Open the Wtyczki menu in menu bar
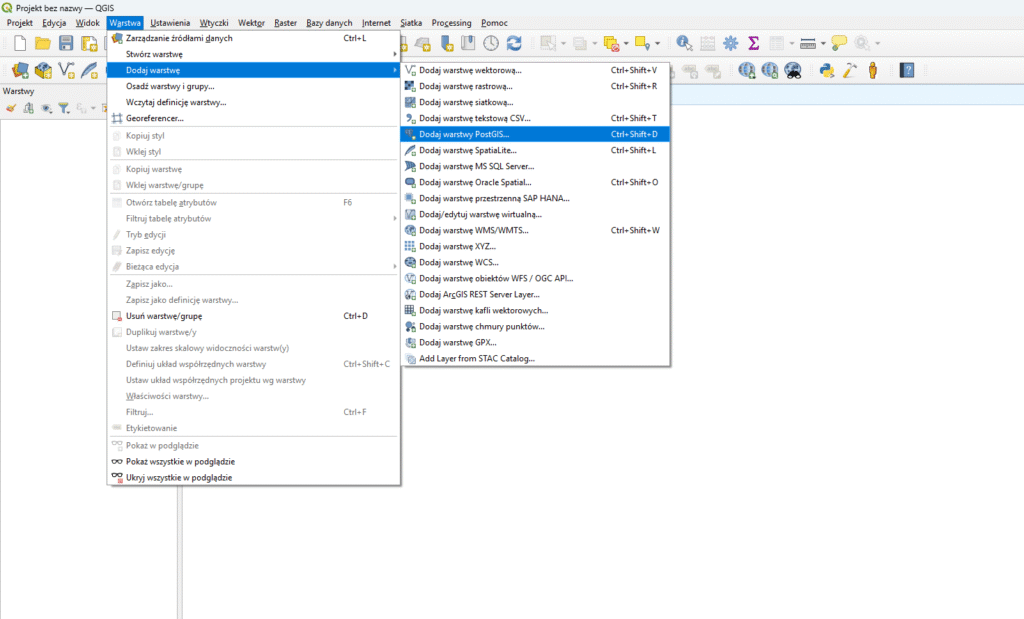 214,22
